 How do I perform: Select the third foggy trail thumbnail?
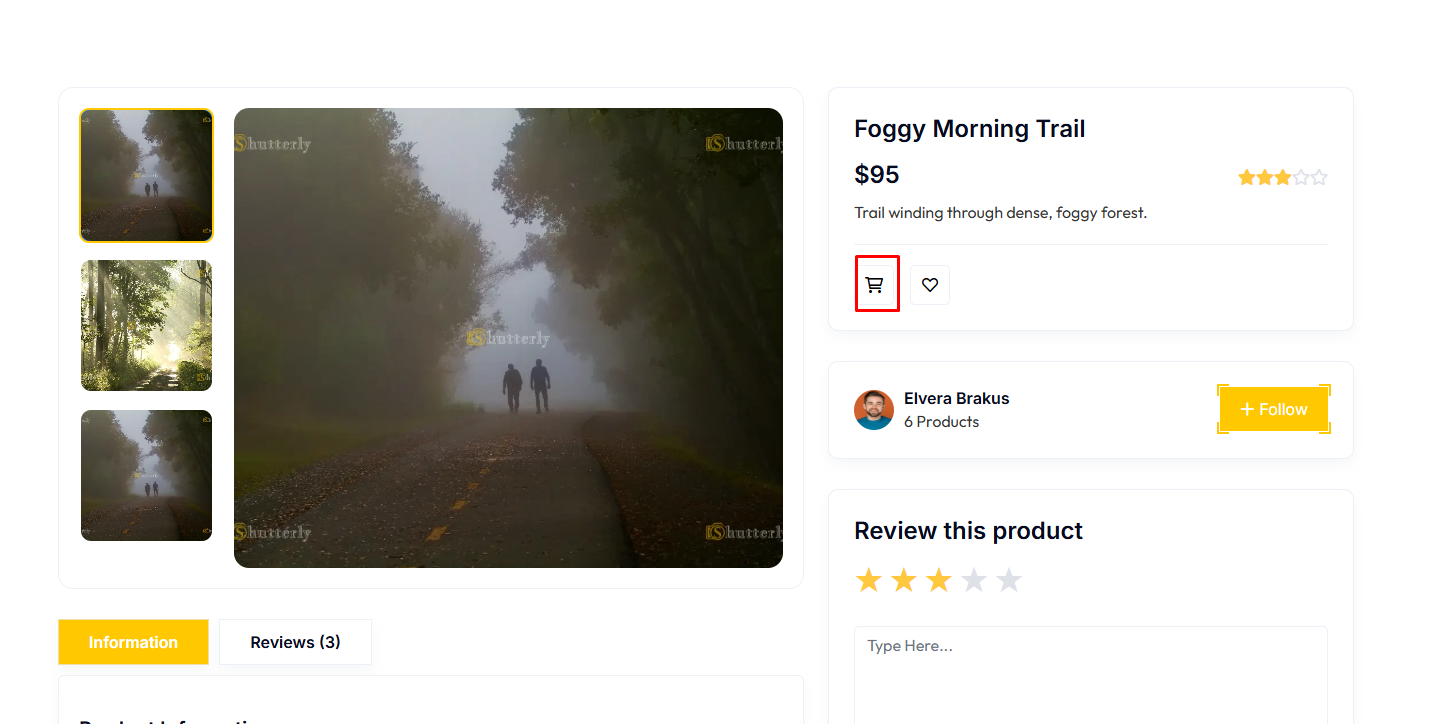[x=146, y=475]
